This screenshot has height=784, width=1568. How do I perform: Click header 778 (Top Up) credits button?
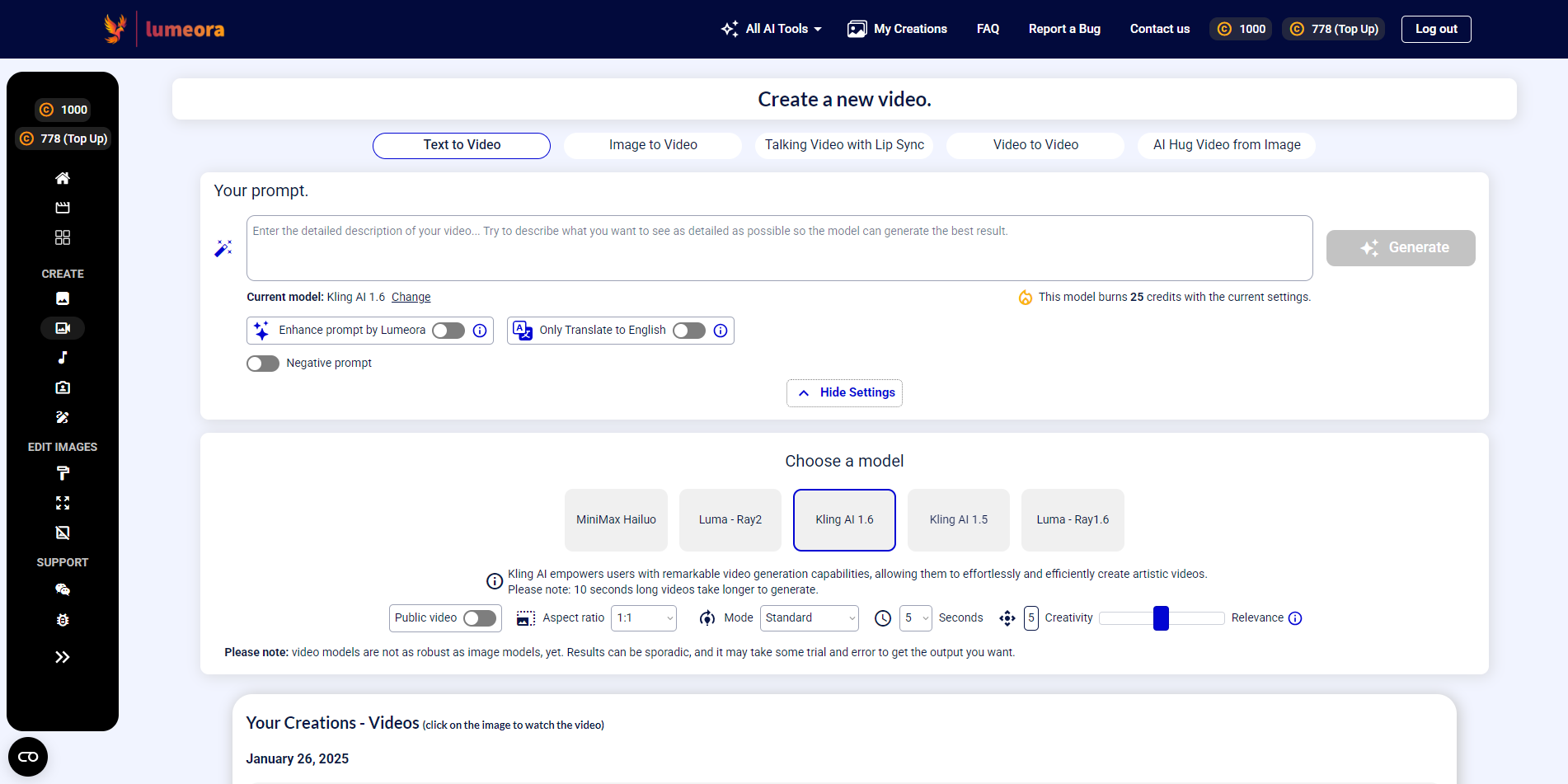tap(1333, 29)
